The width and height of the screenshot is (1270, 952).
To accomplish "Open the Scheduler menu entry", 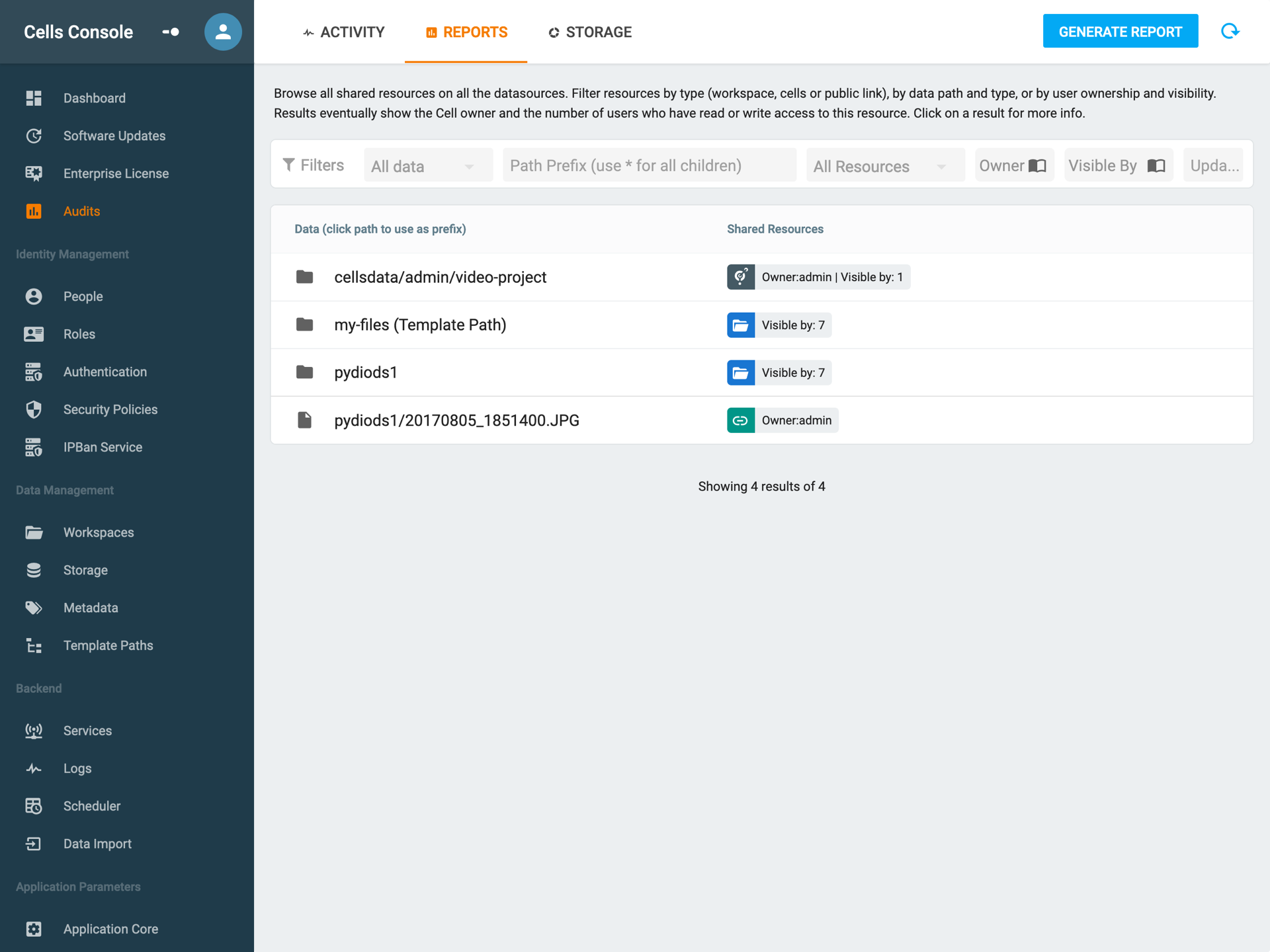I will point(127,806).
